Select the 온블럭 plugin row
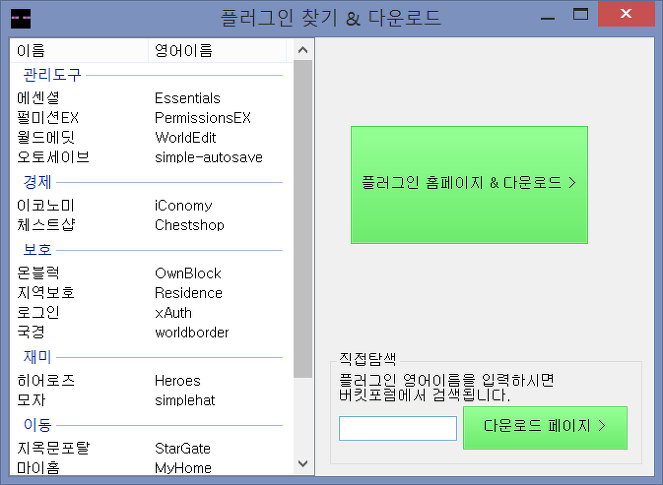 click(151, 273)
